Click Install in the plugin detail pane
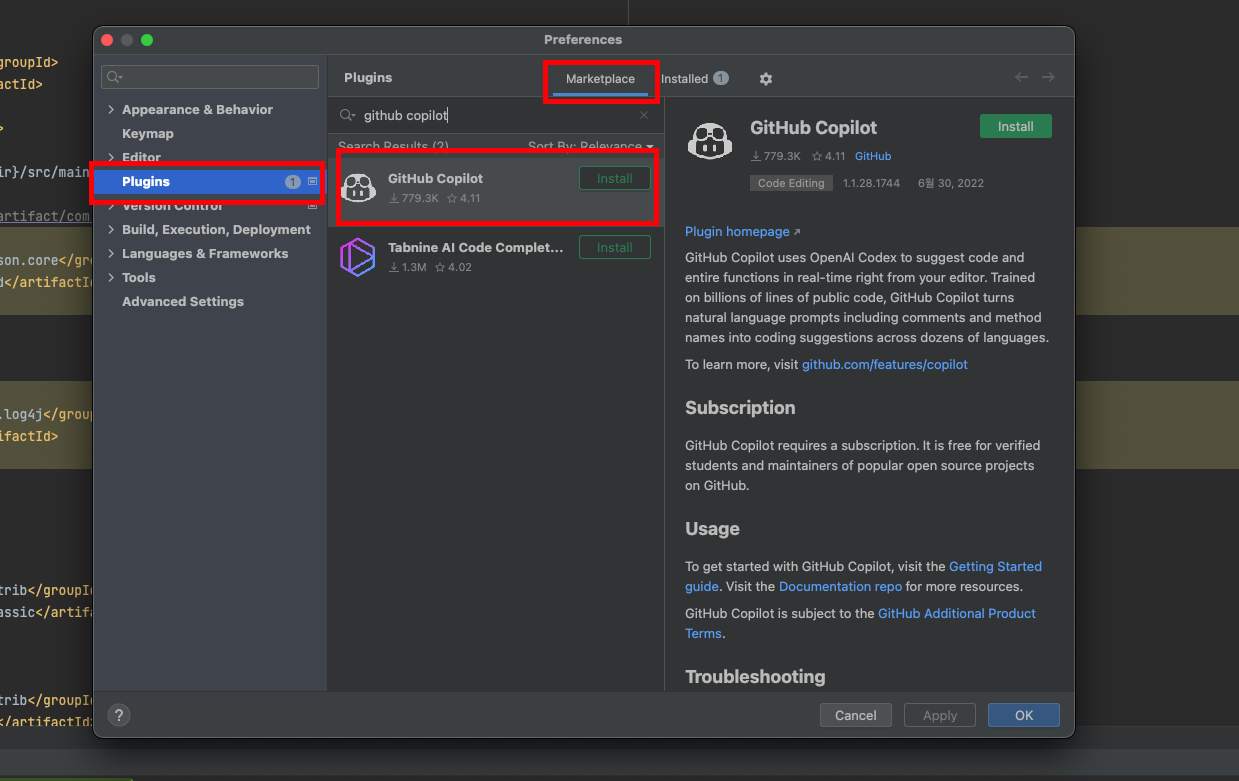 (x=1015, y=126)
